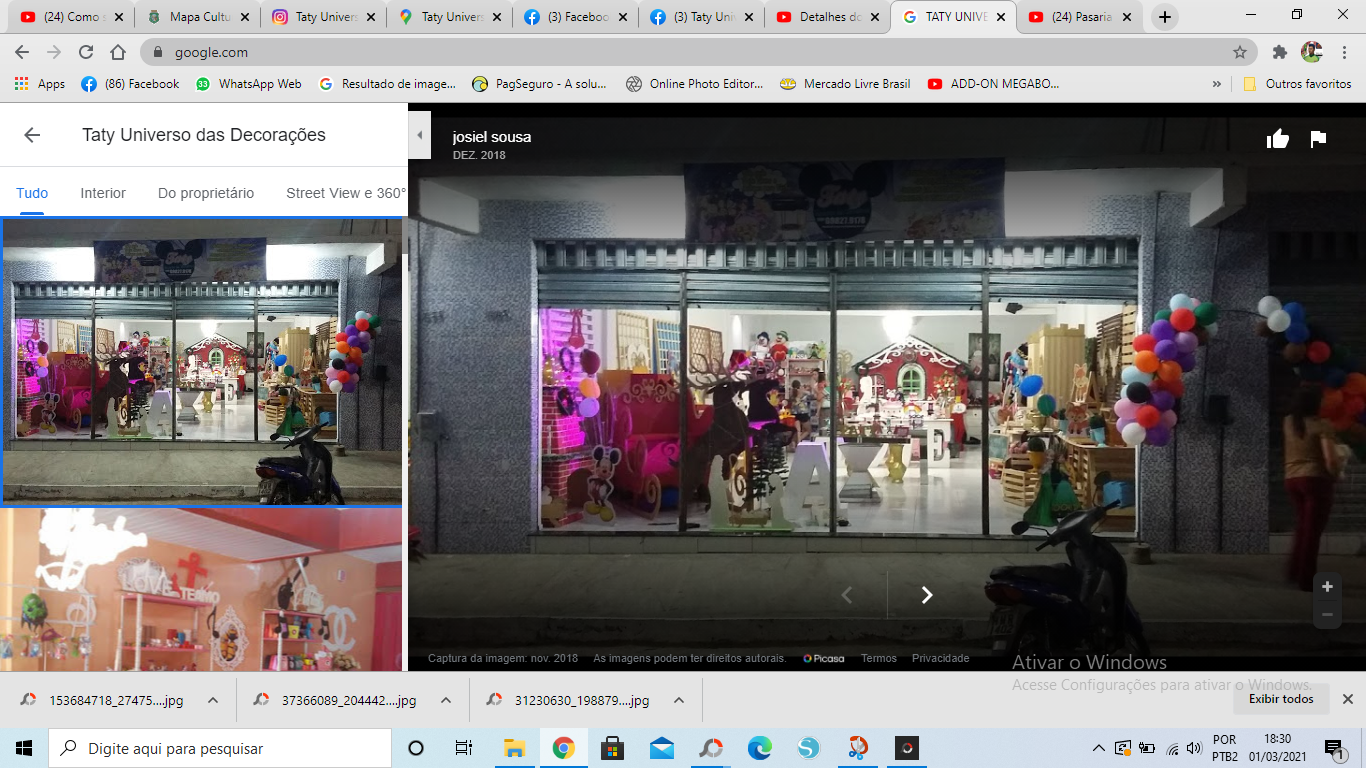Click the Exibir todos downloads button
The height and width of the screenshot is (768, 1366).
click(x=1282, y=699)
